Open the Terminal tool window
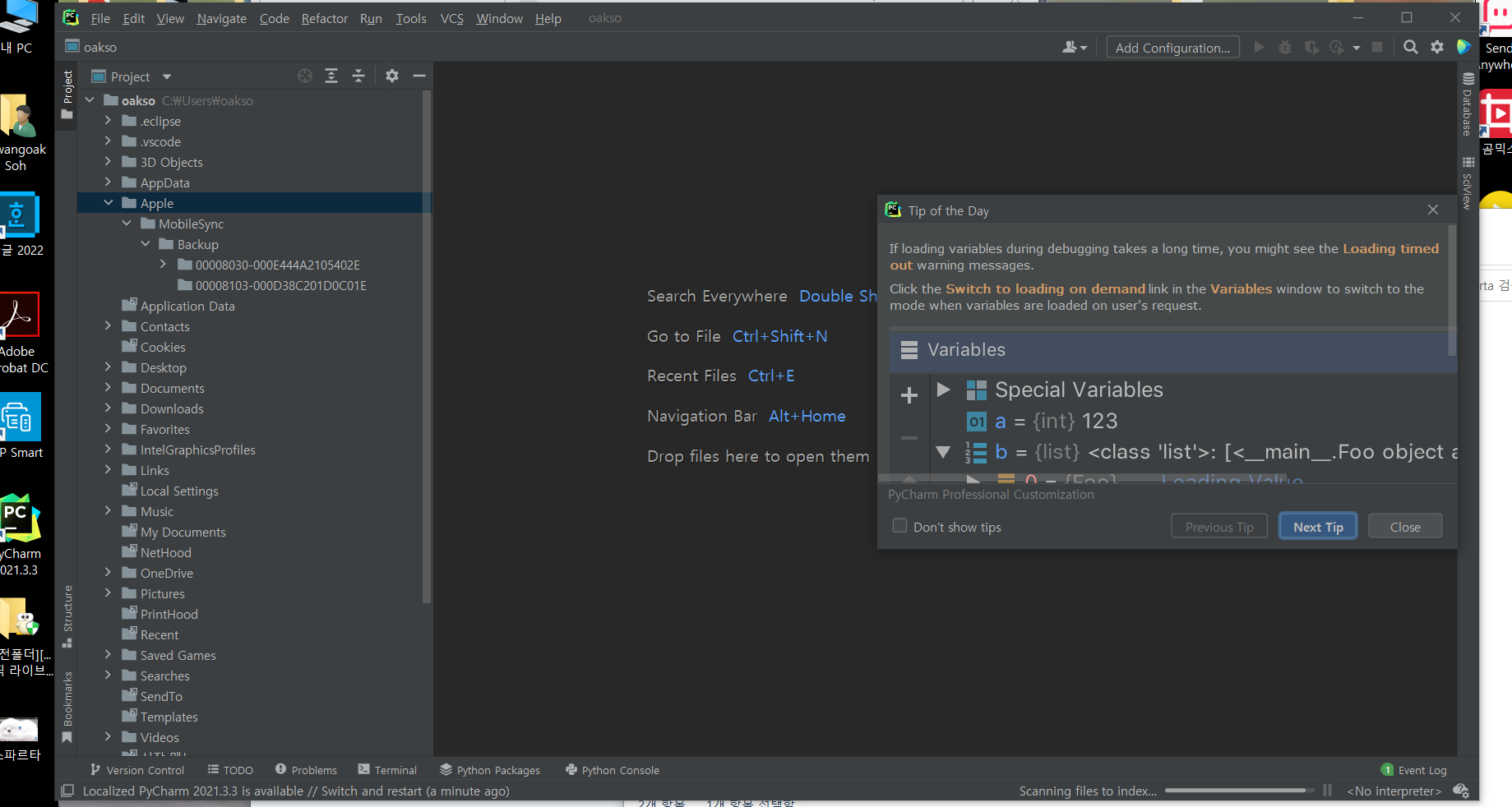Viewport: 1512px width, 807px height. tap(387, 770)
